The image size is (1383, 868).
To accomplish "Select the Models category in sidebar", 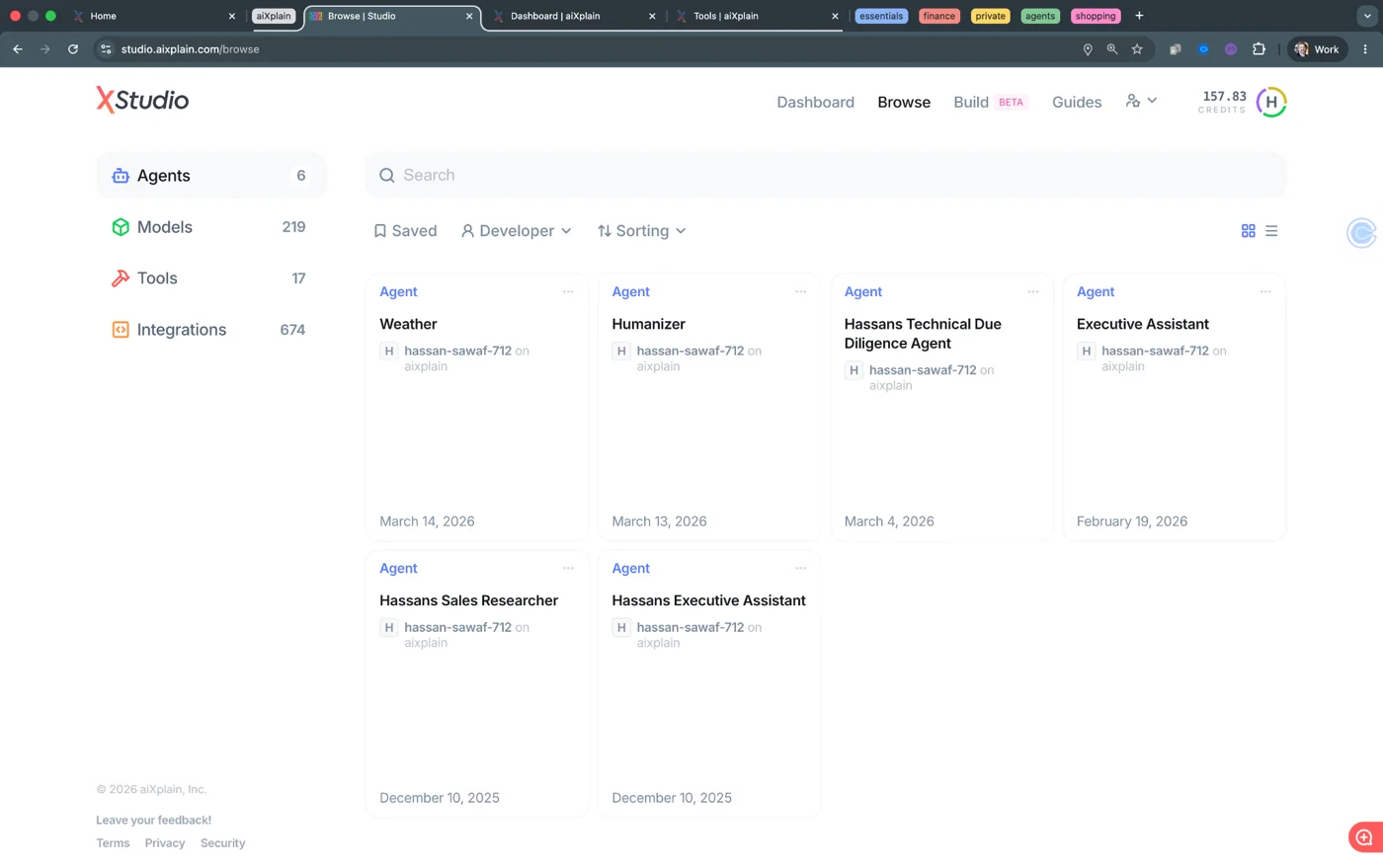I will 211,227.
